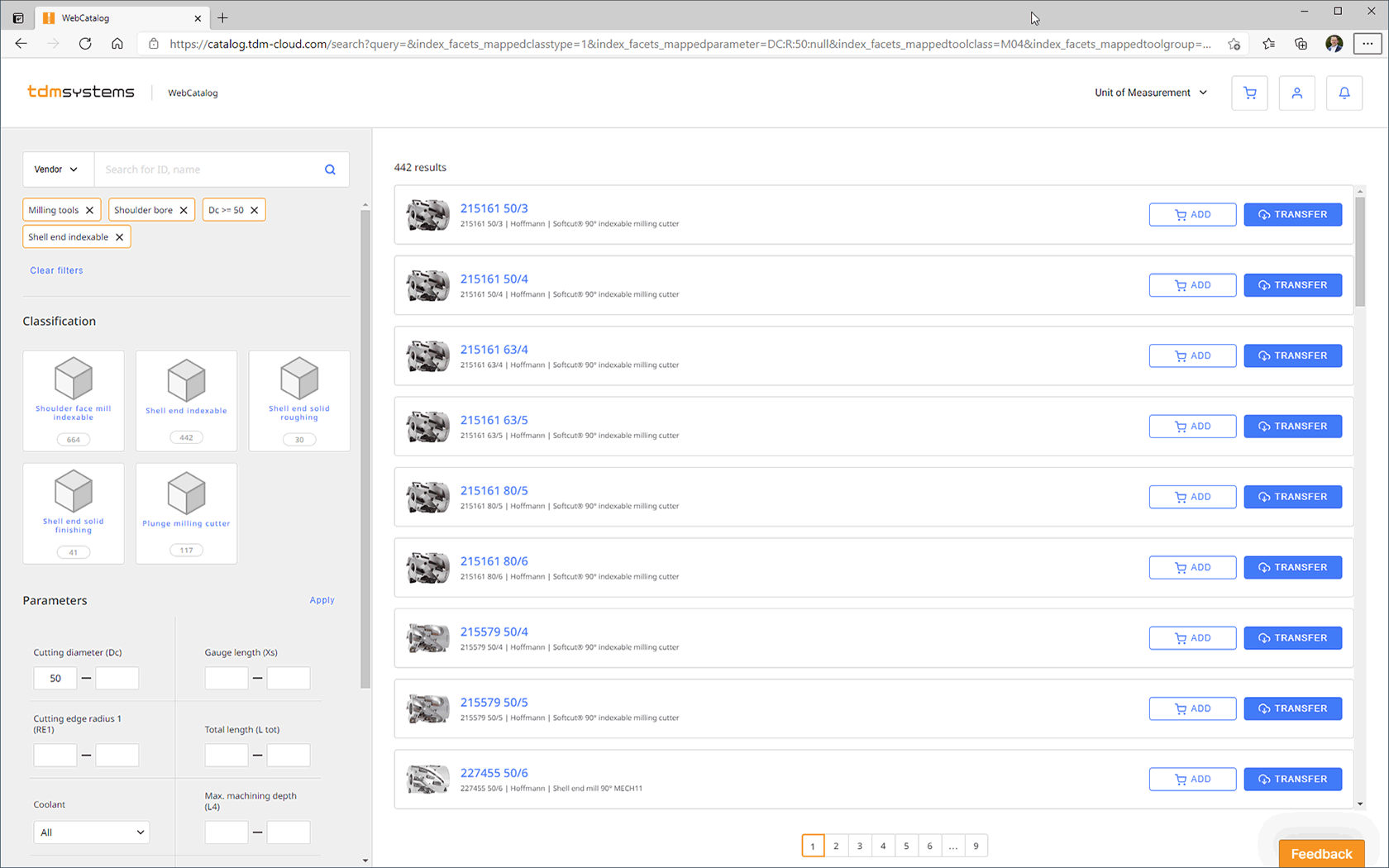The image size is (1389, 868).
Task: Click Total length maximum field
Action: tap(289, 755)
